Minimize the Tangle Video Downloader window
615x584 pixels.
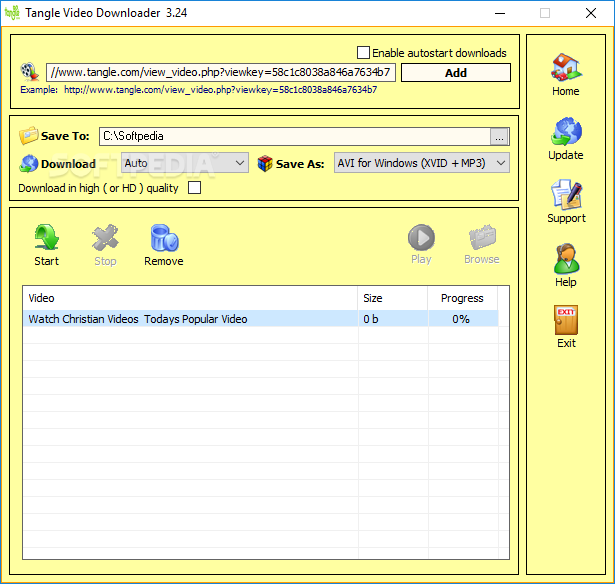tap(500, 13)
